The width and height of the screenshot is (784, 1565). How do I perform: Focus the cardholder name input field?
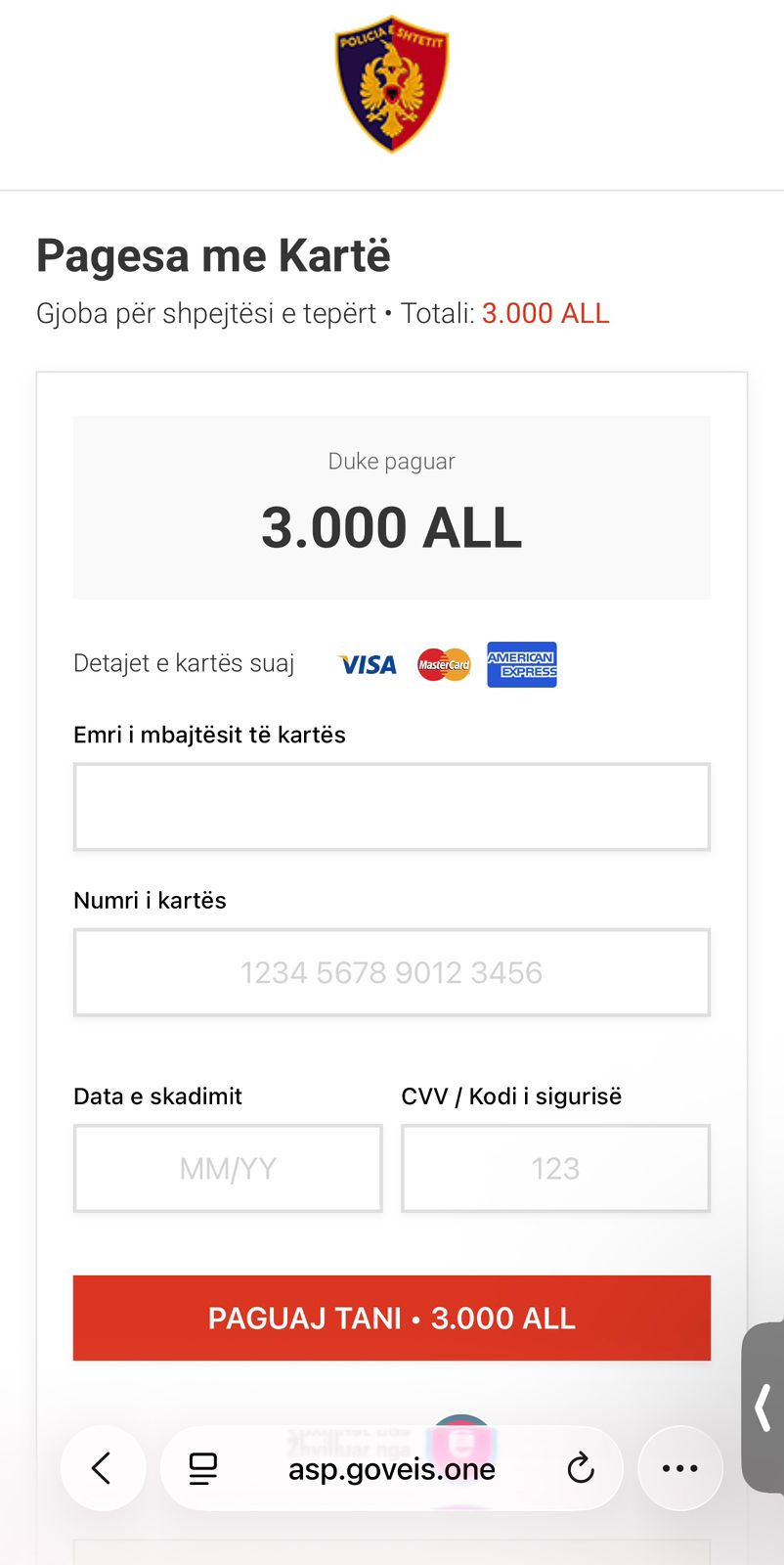click(x=392, y=807)
